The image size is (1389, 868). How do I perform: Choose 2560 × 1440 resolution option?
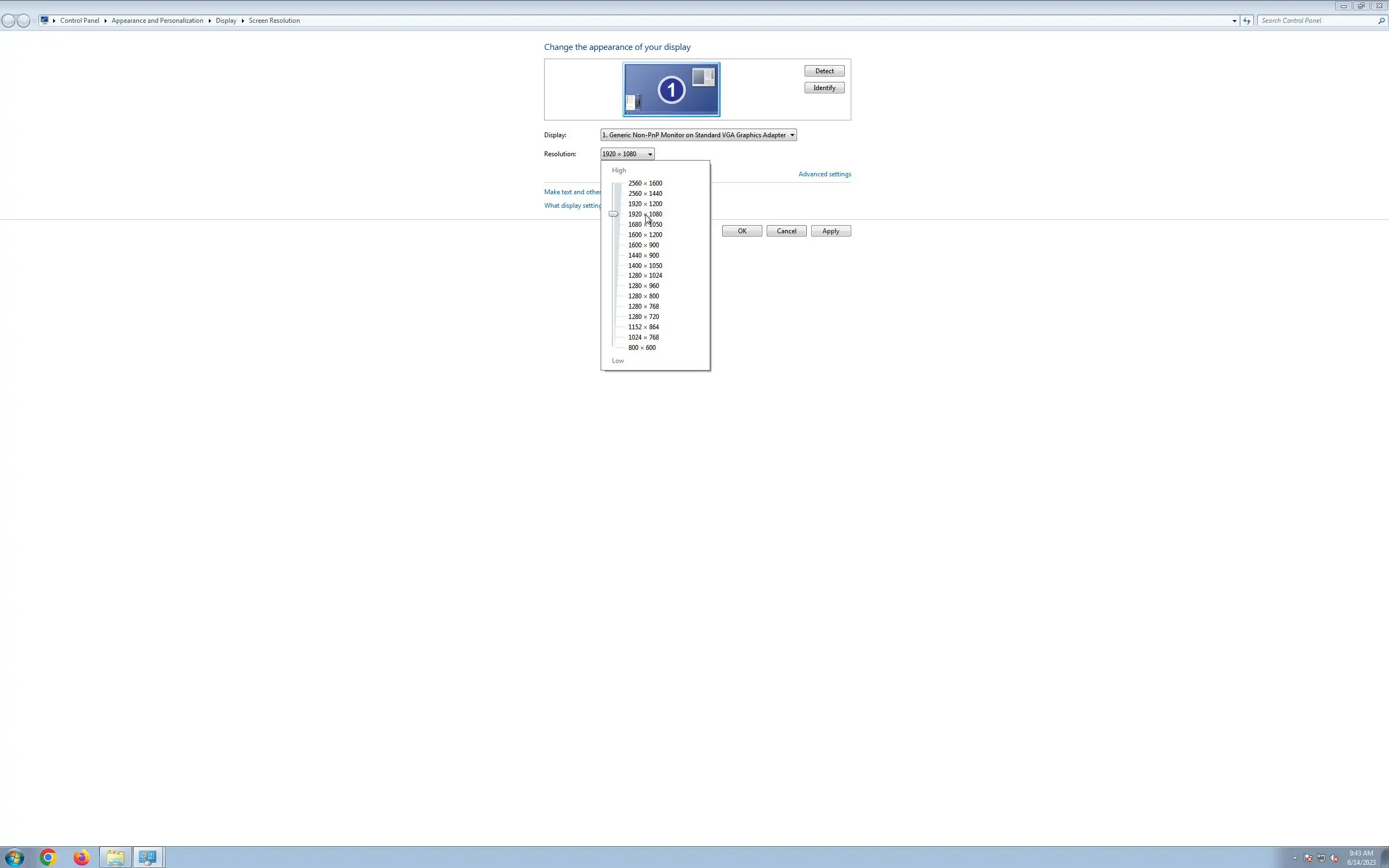pos(645,194)
